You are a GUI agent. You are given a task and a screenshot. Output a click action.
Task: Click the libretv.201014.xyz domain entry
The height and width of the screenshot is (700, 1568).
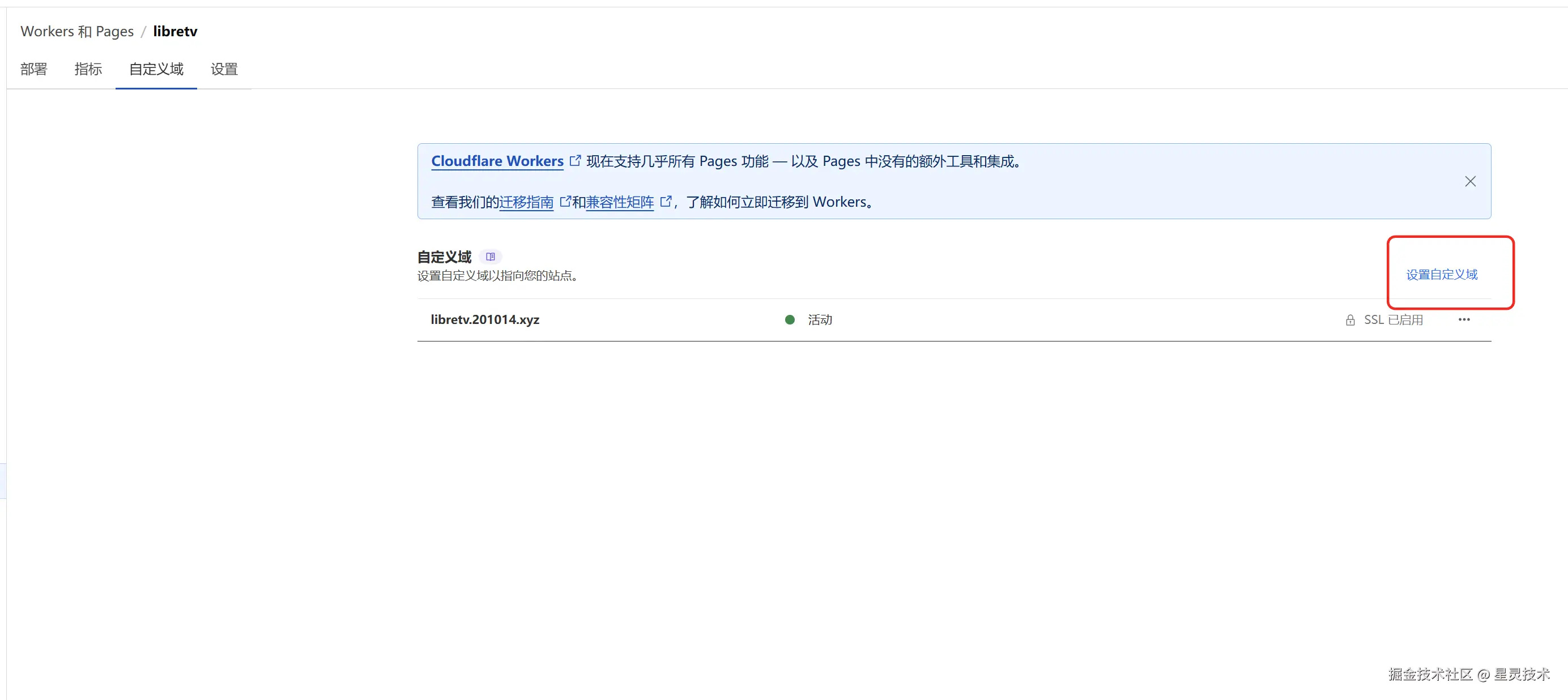coord(484,319)
